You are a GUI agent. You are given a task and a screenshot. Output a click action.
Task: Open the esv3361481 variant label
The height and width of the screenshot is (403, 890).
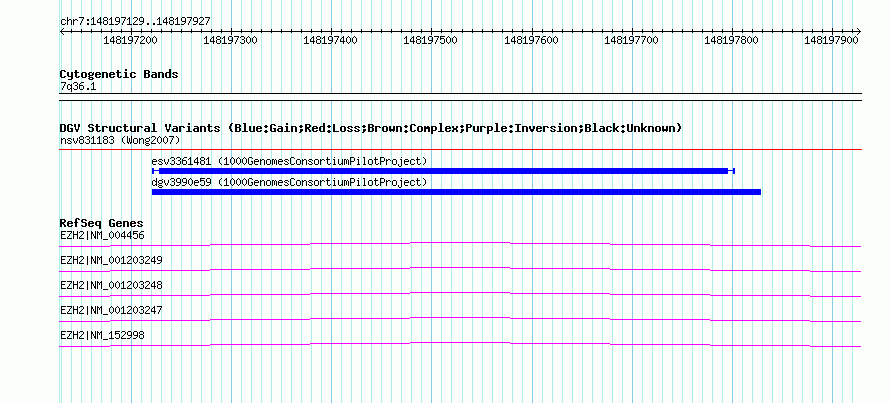[289, 161]
